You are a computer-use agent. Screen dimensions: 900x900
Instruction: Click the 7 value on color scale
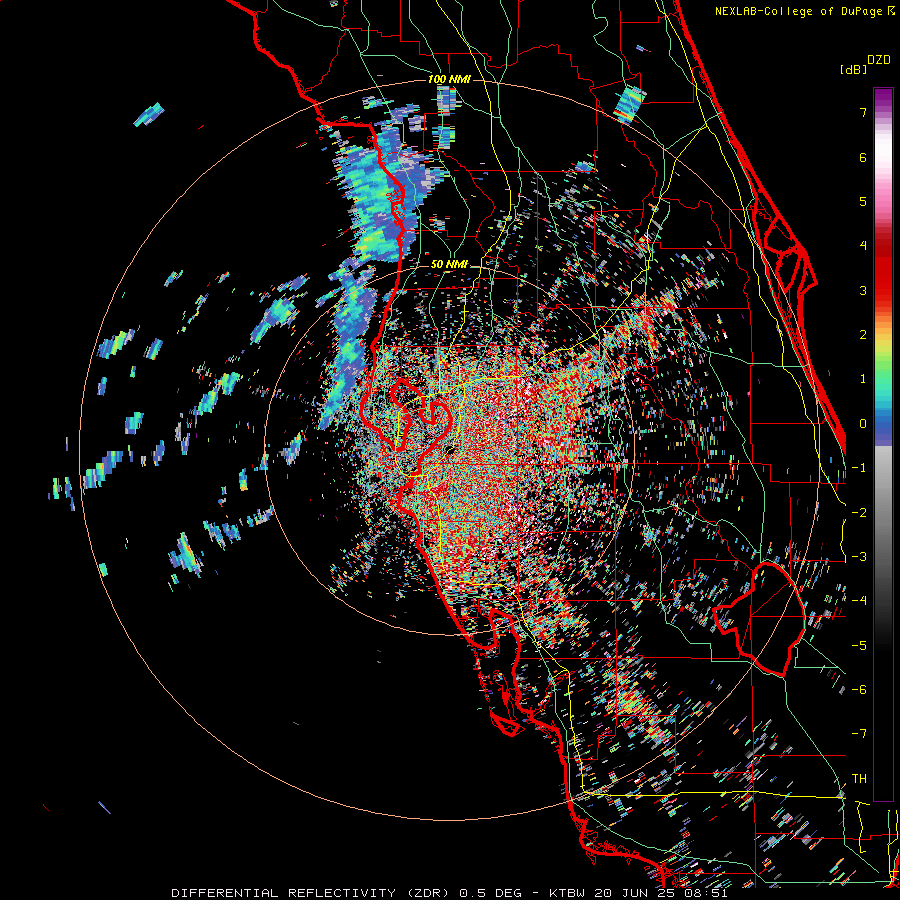pyautogui.click(x=863, y=112)
